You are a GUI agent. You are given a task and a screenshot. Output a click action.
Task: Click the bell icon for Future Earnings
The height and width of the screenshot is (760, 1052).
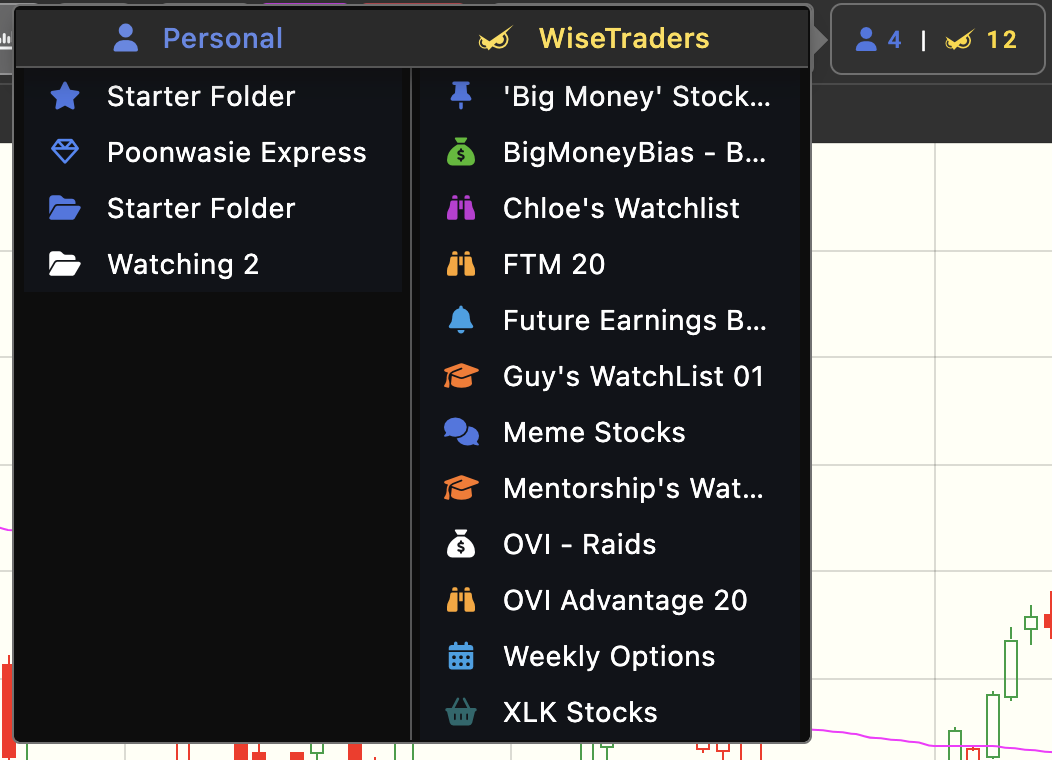click(460, 321)
